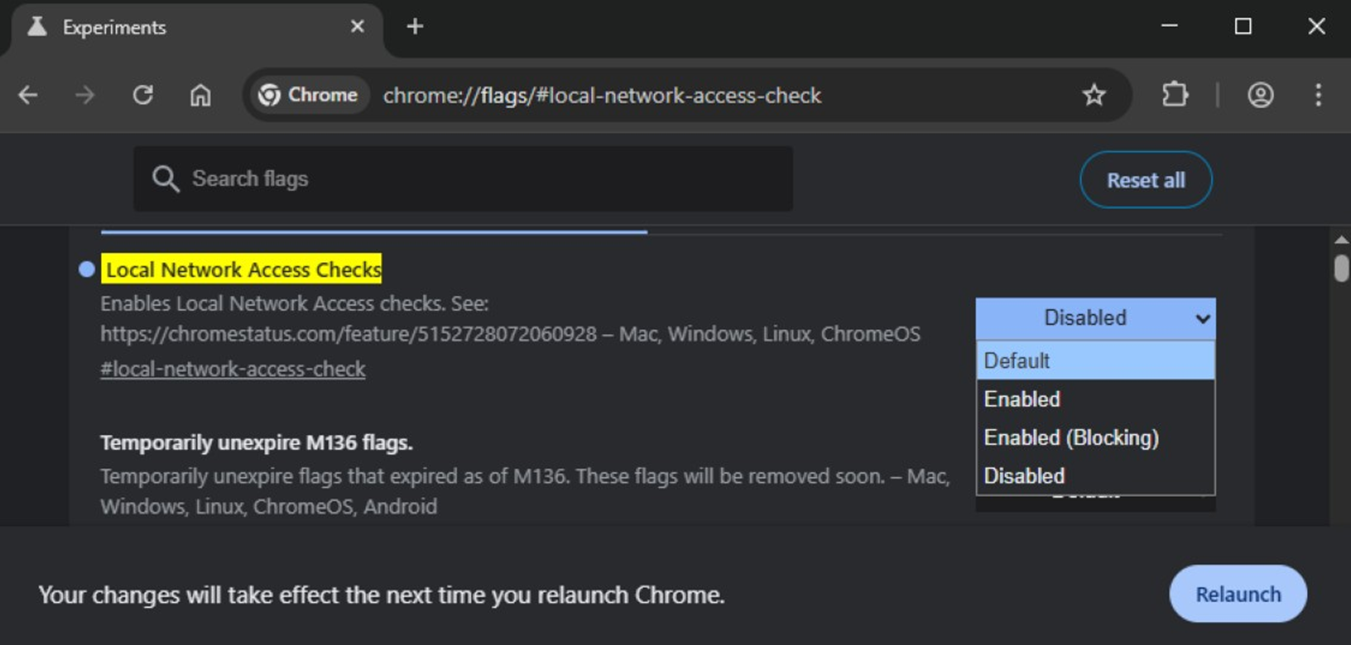
Task: Open the Local Network Access Checks dropdown
Action: tap(1094, 317)
